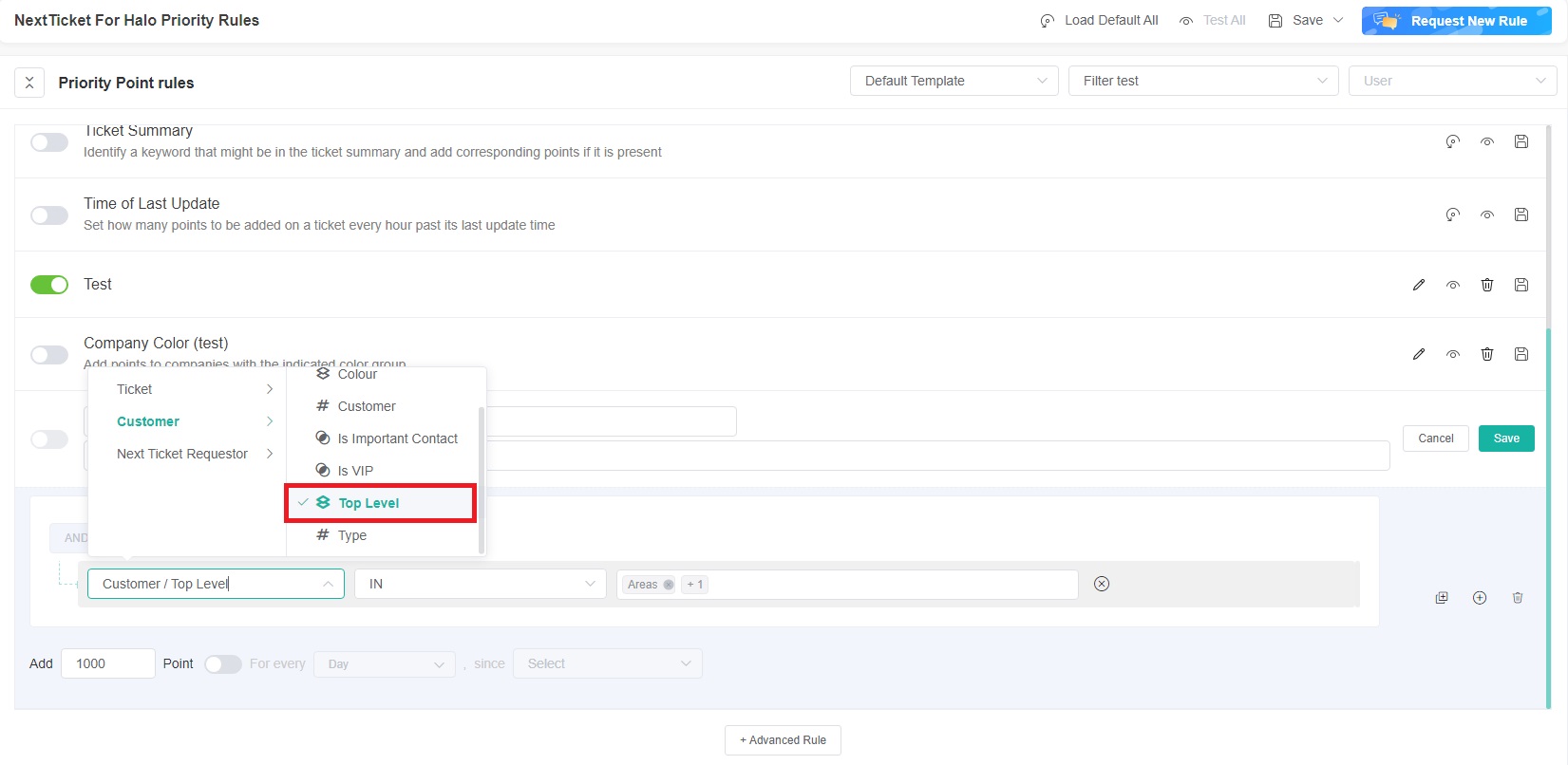
Task: Preview the Company Color (test) rule eye icon
Action: (1453, 354)
